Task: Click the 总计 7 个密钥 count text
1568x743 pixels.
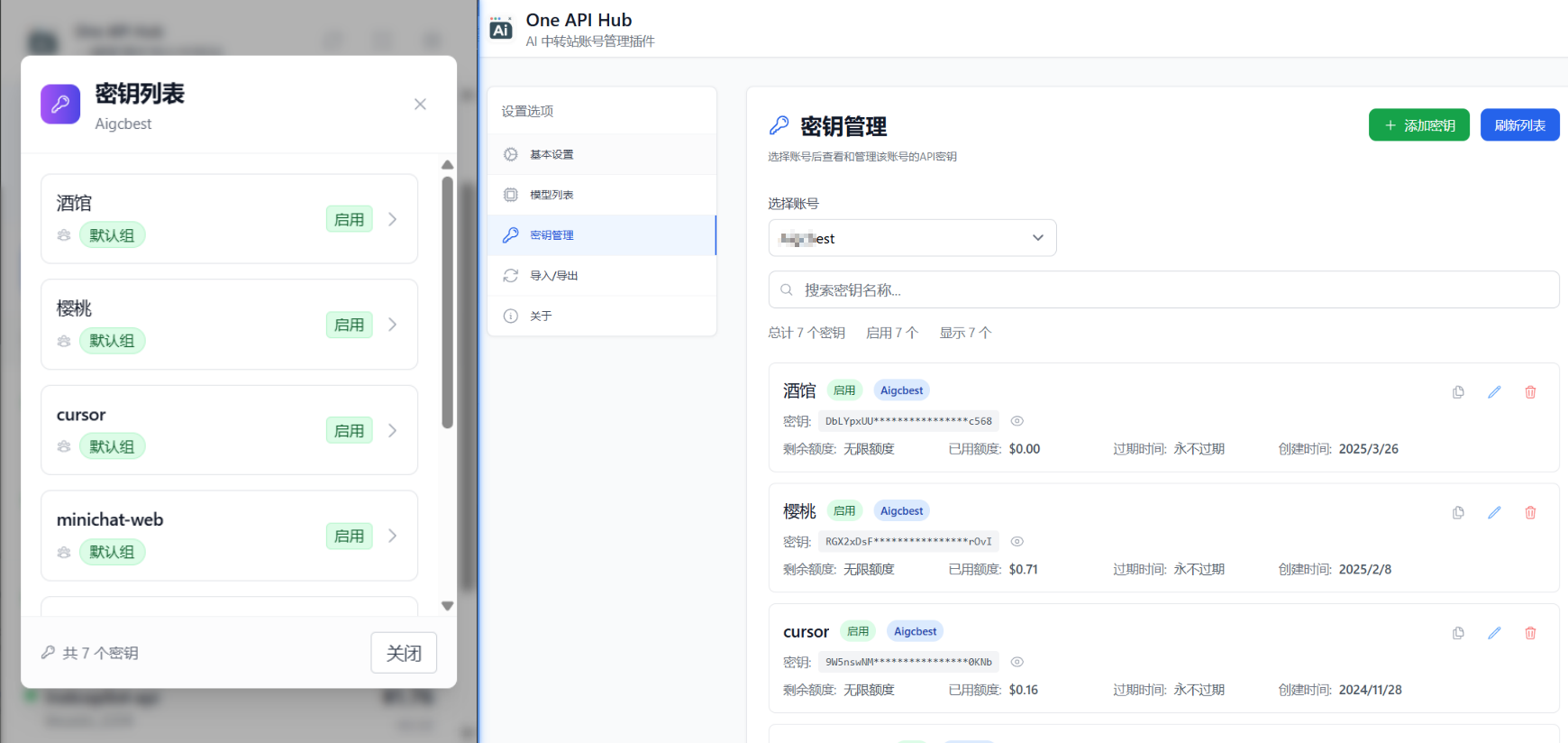Action: click(x=807, y=333)
